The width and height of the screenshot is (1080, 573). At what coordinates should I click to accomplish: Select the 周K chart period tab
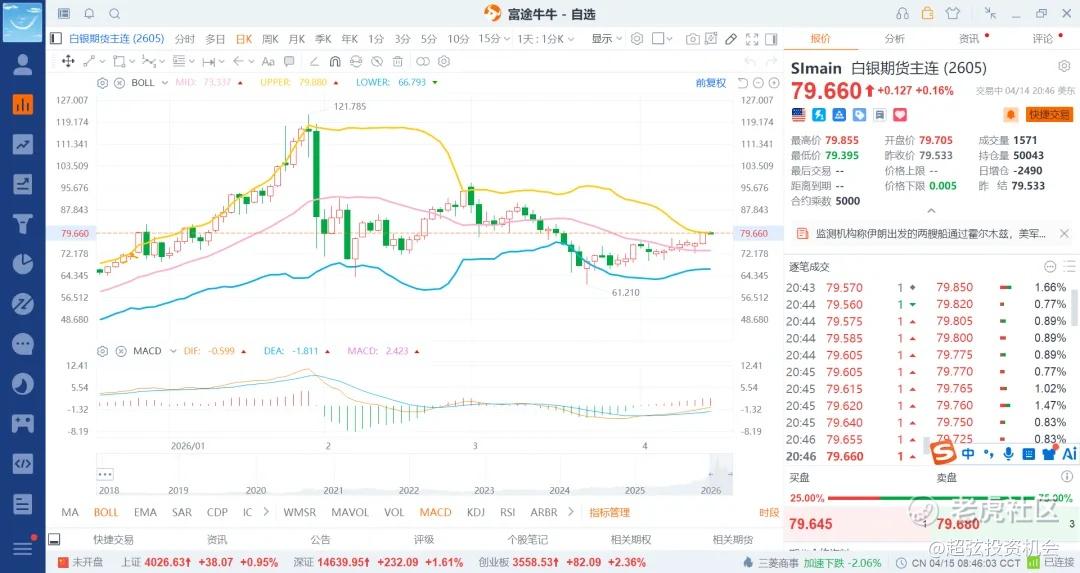(x=270, y=39)
